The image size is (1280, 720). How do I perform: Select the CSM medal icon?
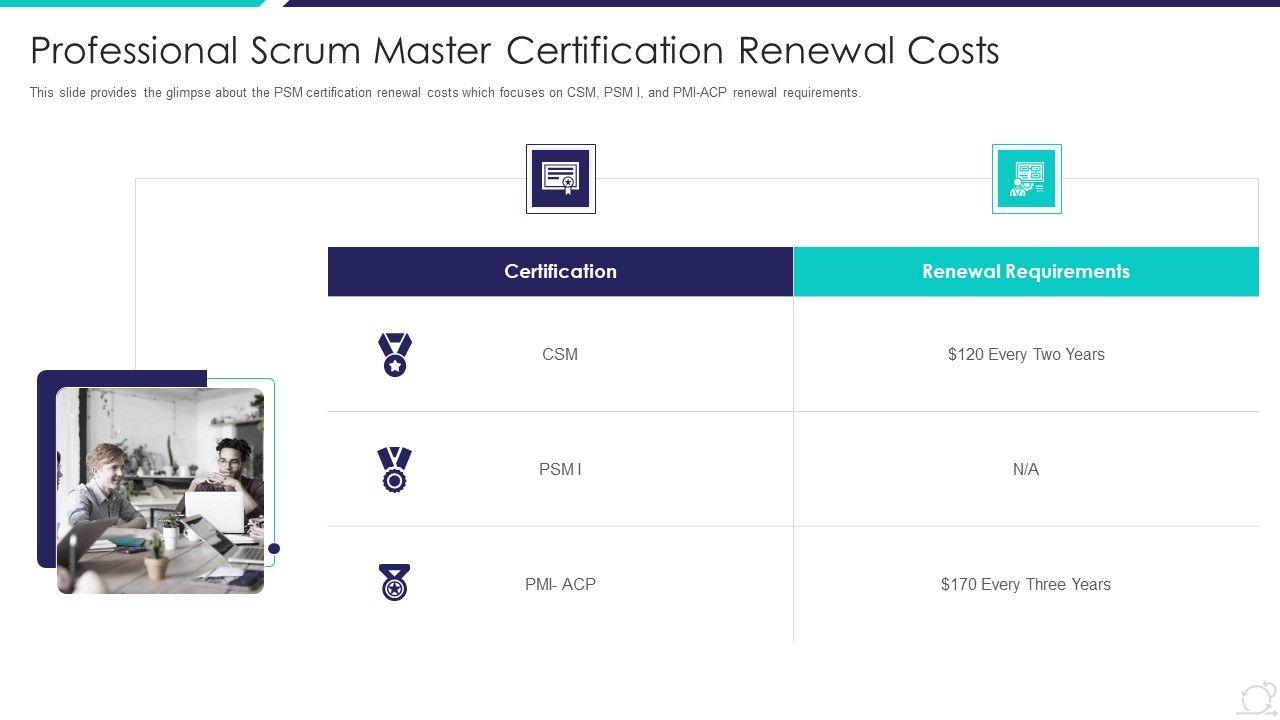[395, 354]
